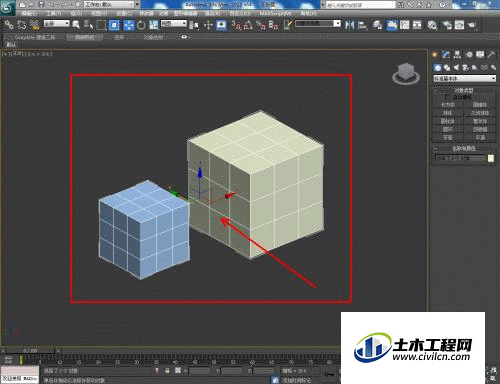
Task: Select the Move transform tool in toolbar
Action: [x=129, y=25]
